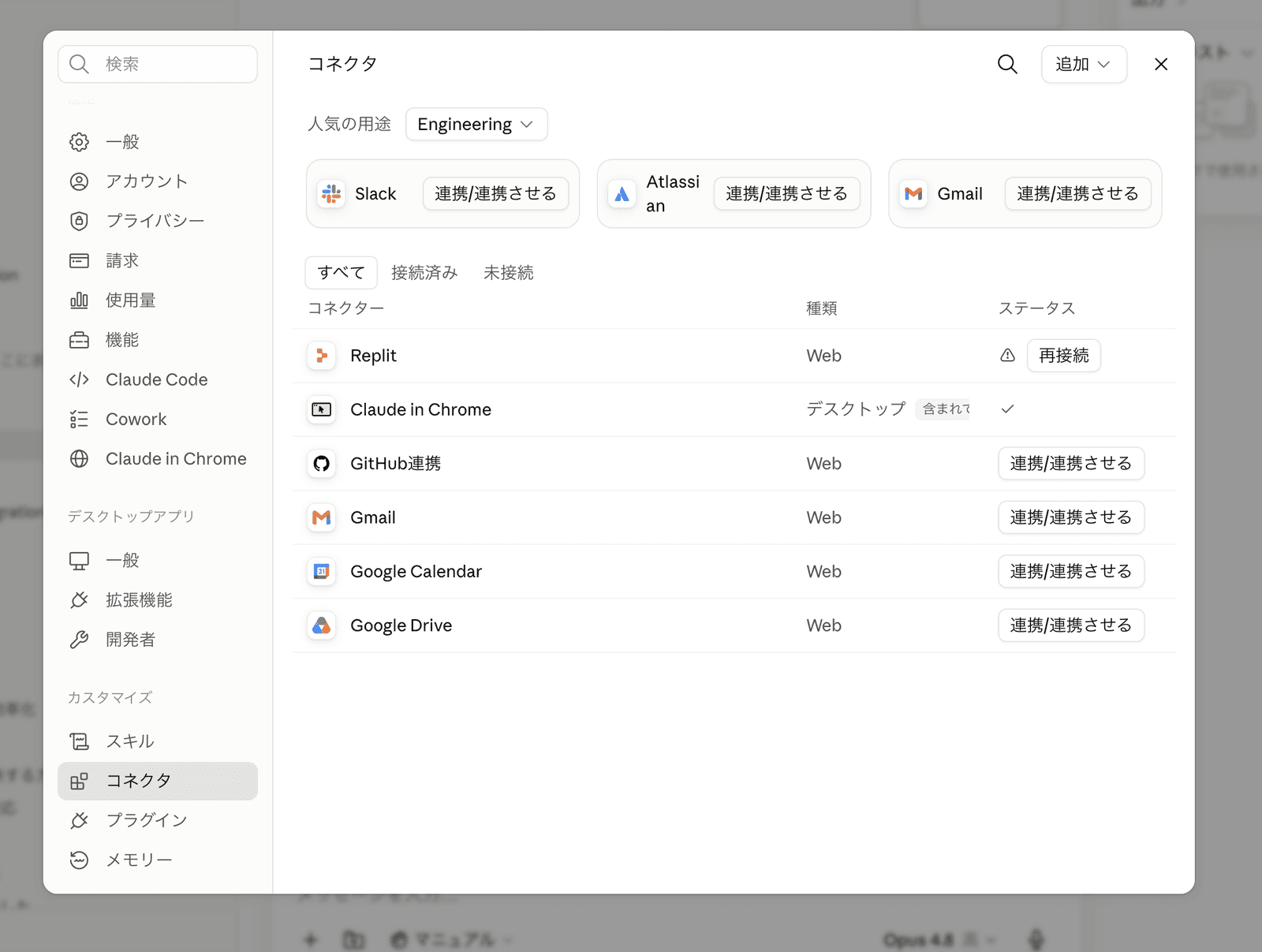This screenshot has height=952, width=1262.
Task: Click the checkmark in Claude in Chrome row
Action: click(x=1007, y=409)
